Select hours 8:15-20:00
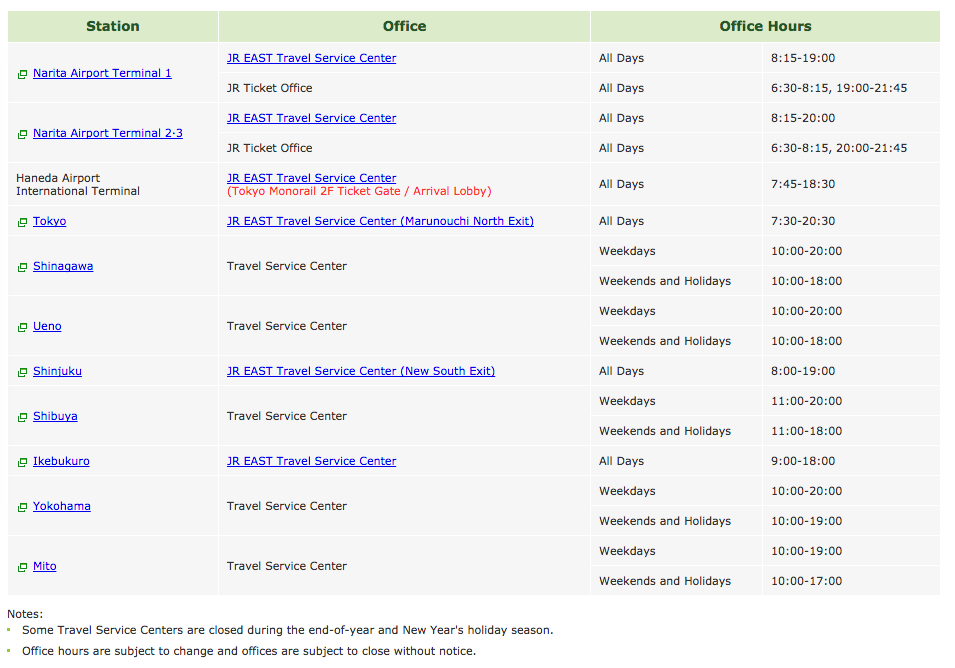The height and width of the screenshot is (668, 955). tap(803, 118)
